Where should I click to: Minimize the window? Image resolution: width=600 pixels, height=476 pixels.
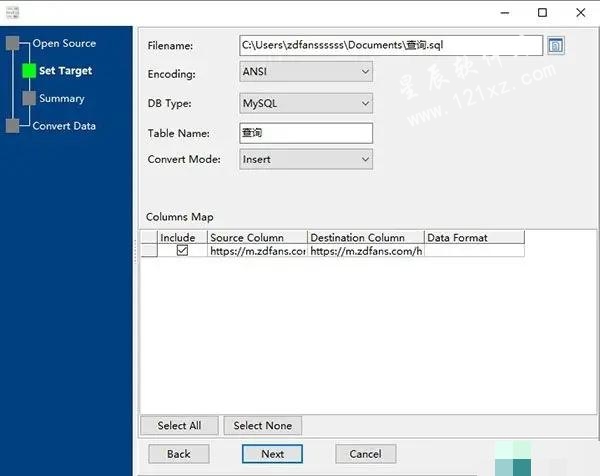(x=505, y=13)
